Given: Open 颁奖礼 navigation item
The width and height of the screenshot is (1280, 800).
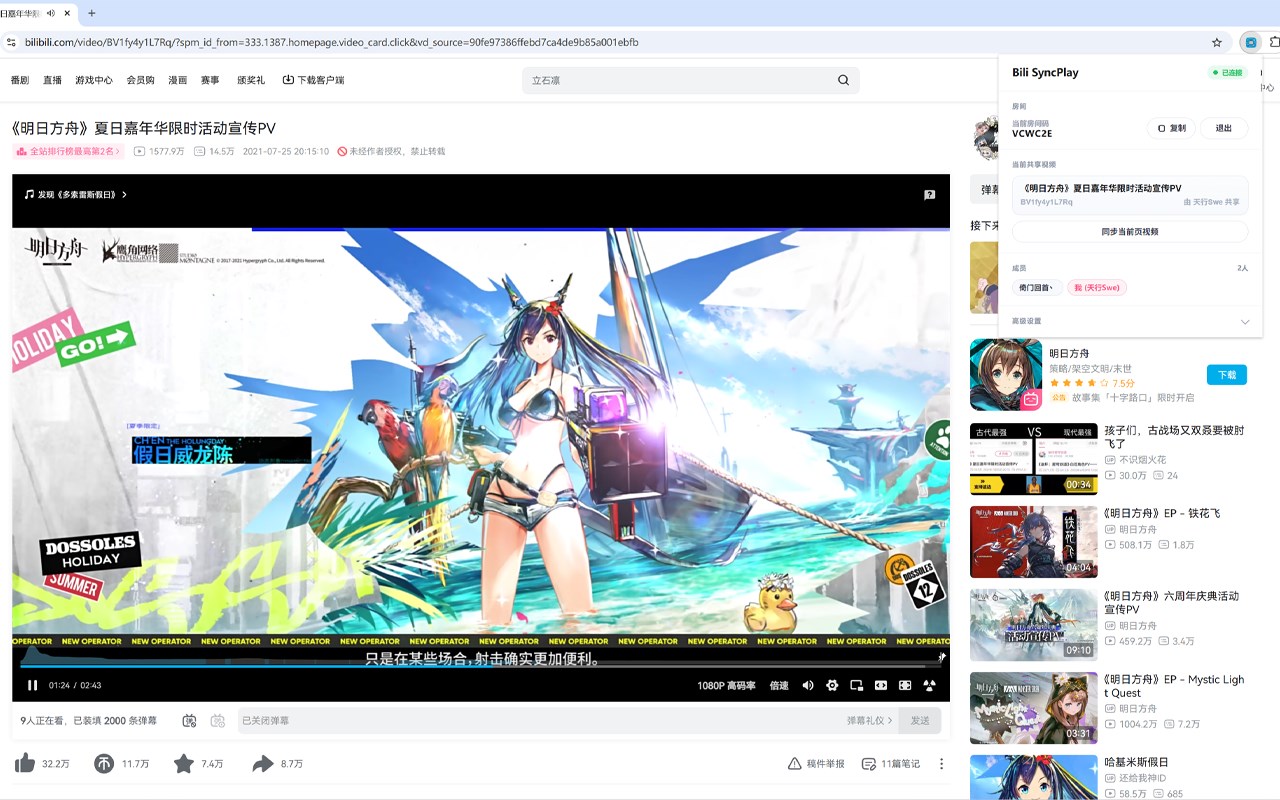Looking at the screenshot, I should [251, 80].
